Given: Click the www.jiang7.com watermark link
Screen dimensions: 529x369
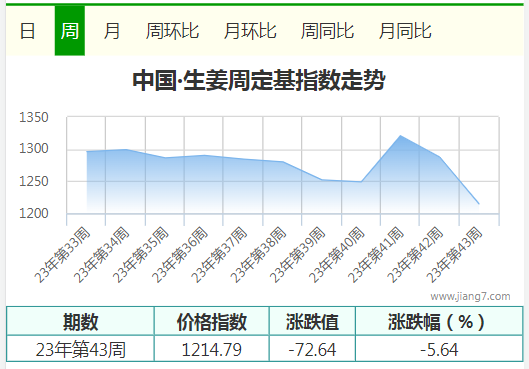Looking at the screenshot, I should (x=470, y=296).
